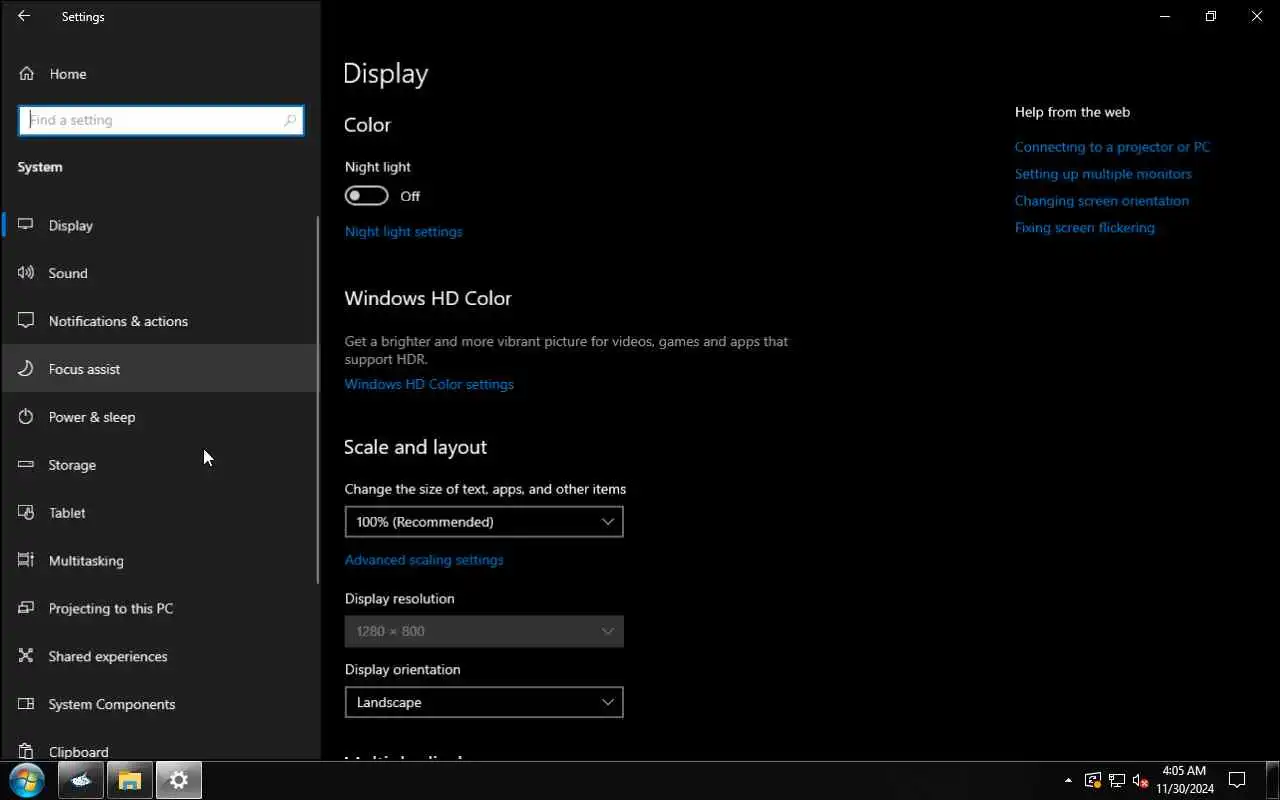Screen dimensions: 1280x800
Task: Click the Sound speaker icon in sidebar
Action: point(26,273)
